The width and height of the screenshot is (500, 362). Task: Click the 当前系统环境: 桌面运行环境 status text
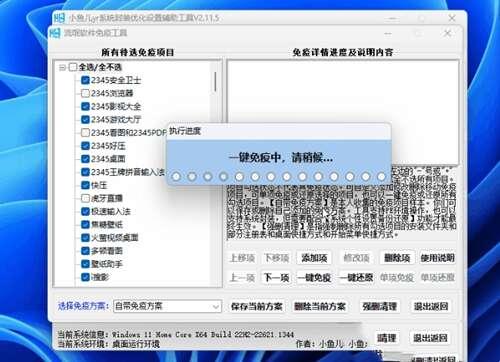[109, 344]
